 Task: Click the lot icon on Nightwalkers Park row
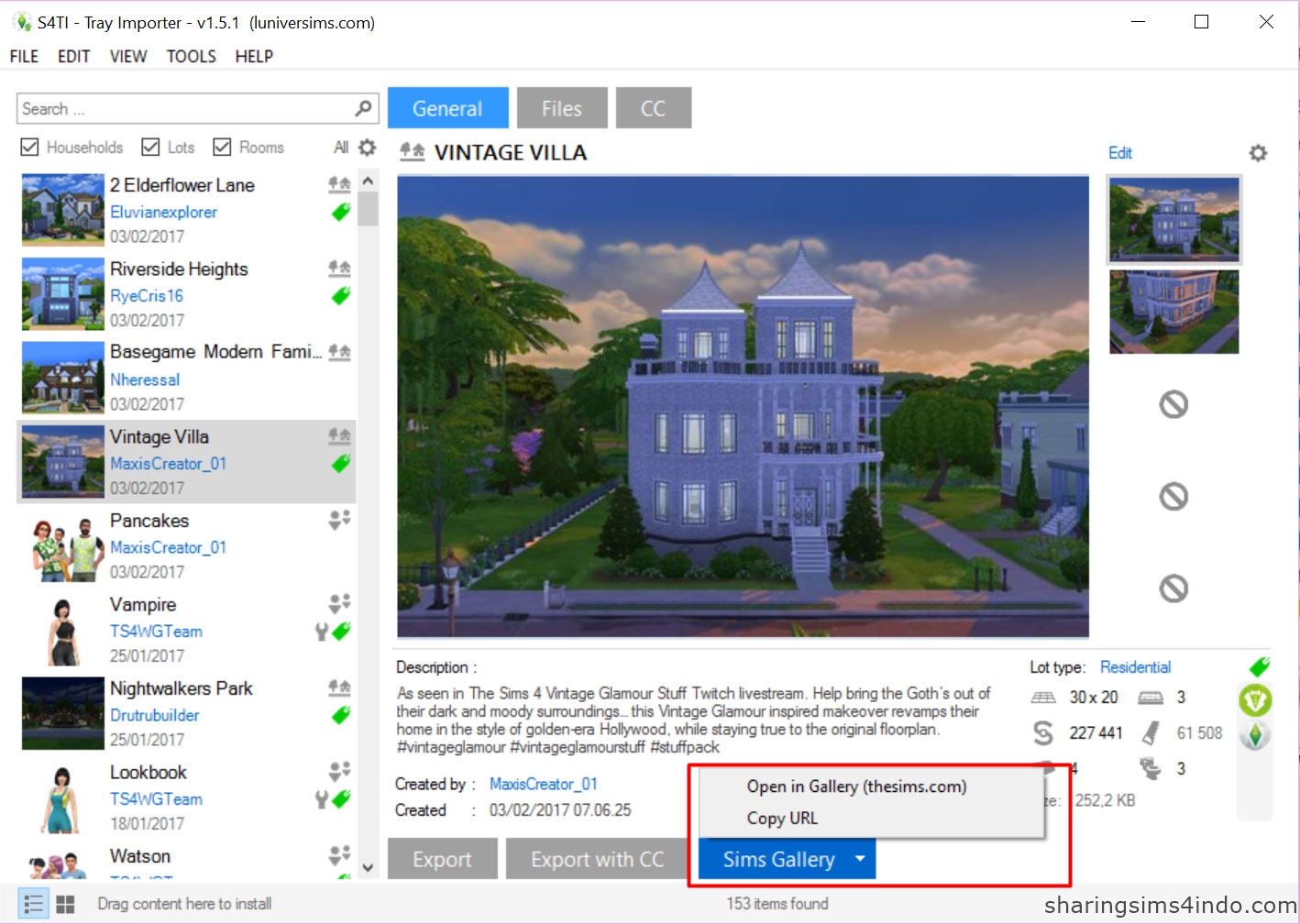pyautogui.click(x=339, y=687)
